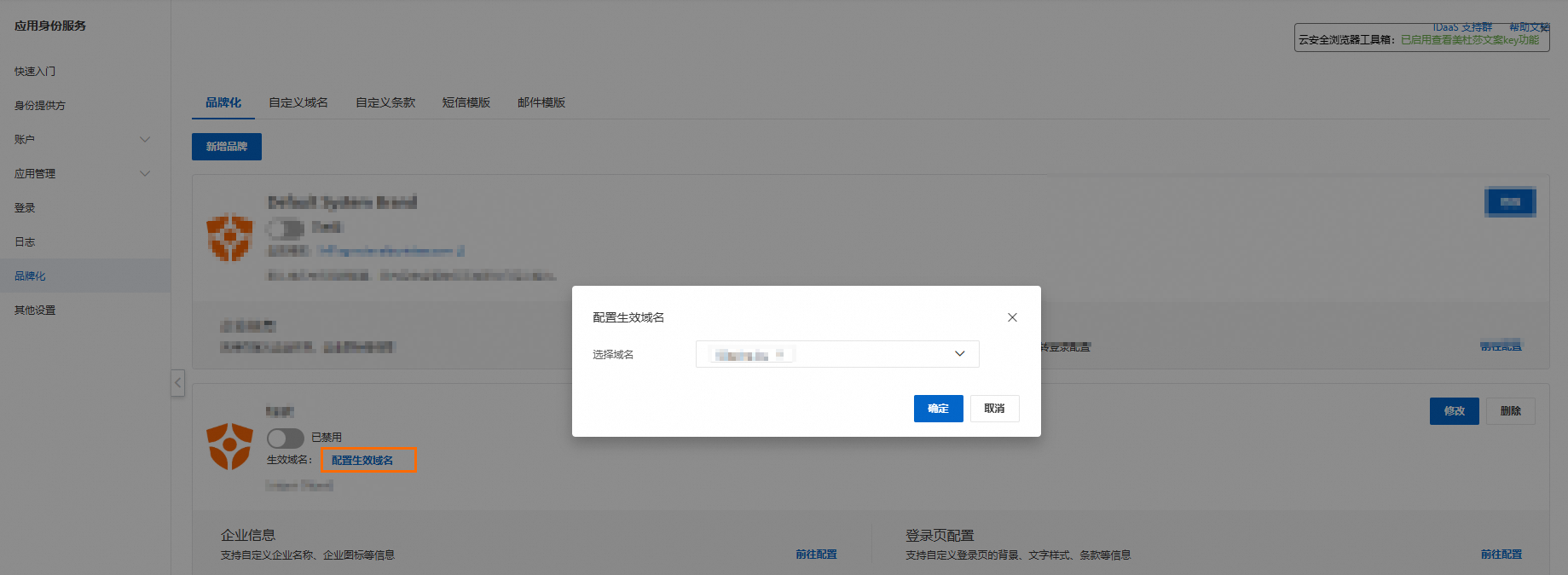Switch to the 自定义条款 tab
Image resolution: width=1568 pixels, height=575 pixels.
click(x=385, y=102)
